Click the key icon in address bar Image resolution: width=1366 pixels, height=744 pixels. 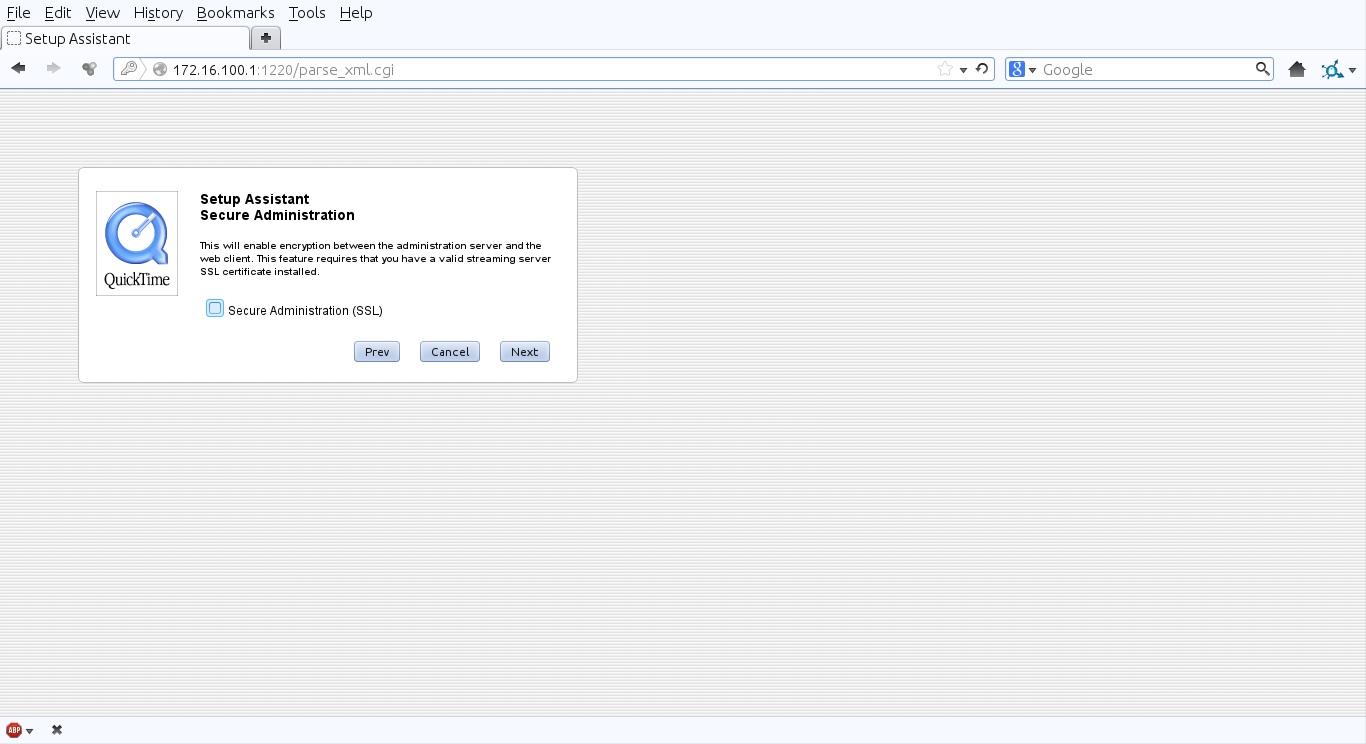[x=128, y=69]
